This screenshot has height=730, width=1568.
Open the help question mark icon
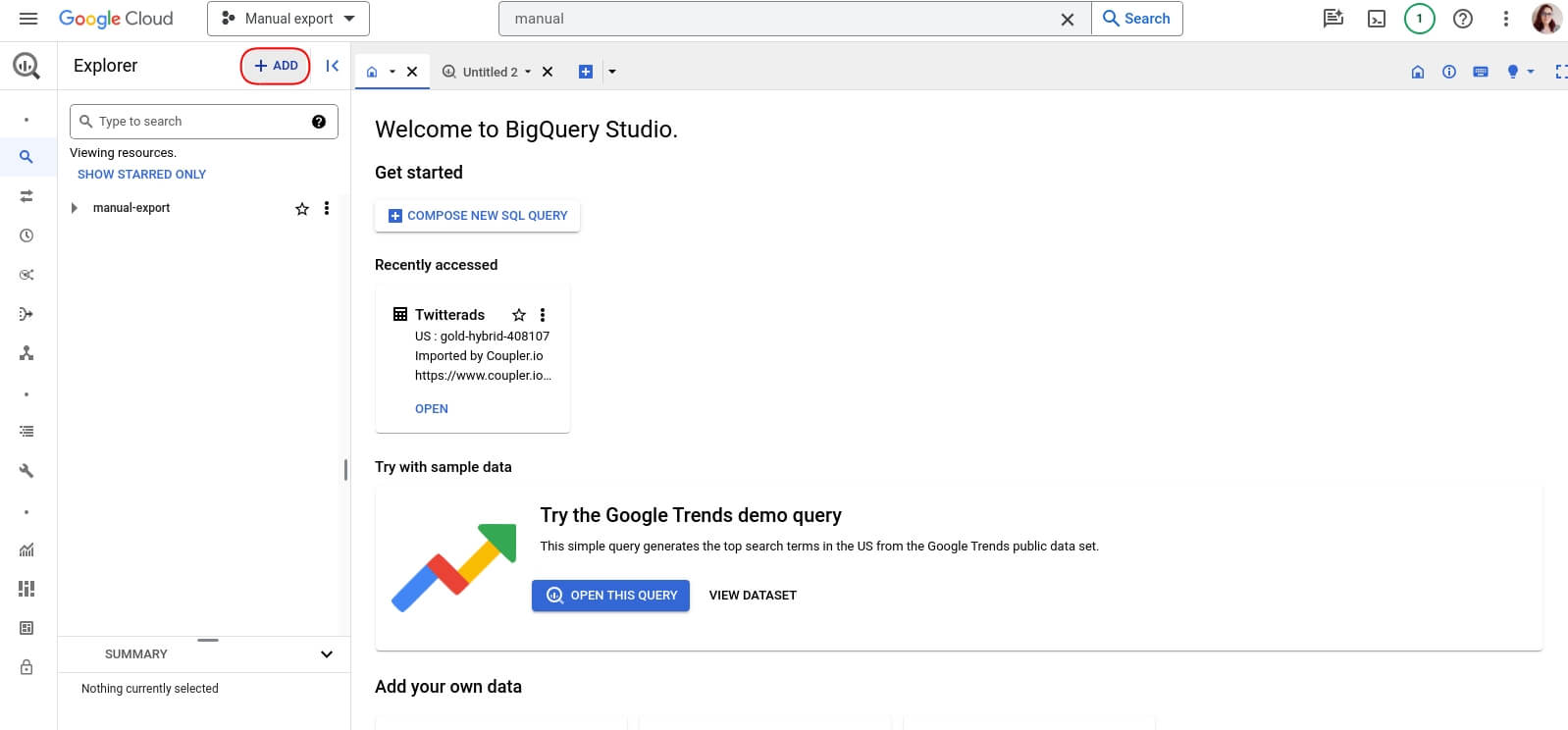[1462, 19]
